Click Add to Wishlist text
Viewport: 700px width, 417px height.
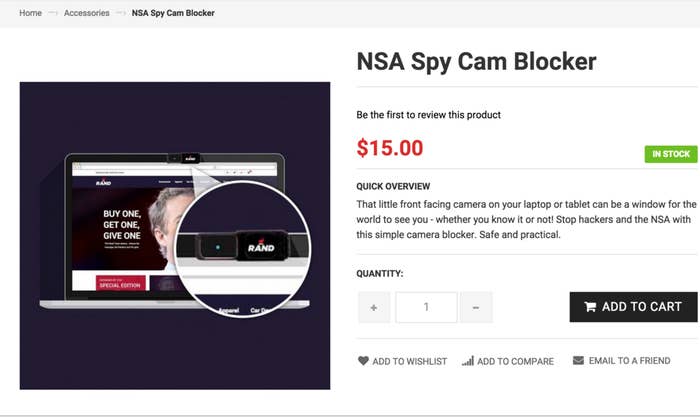coord(409,361)
